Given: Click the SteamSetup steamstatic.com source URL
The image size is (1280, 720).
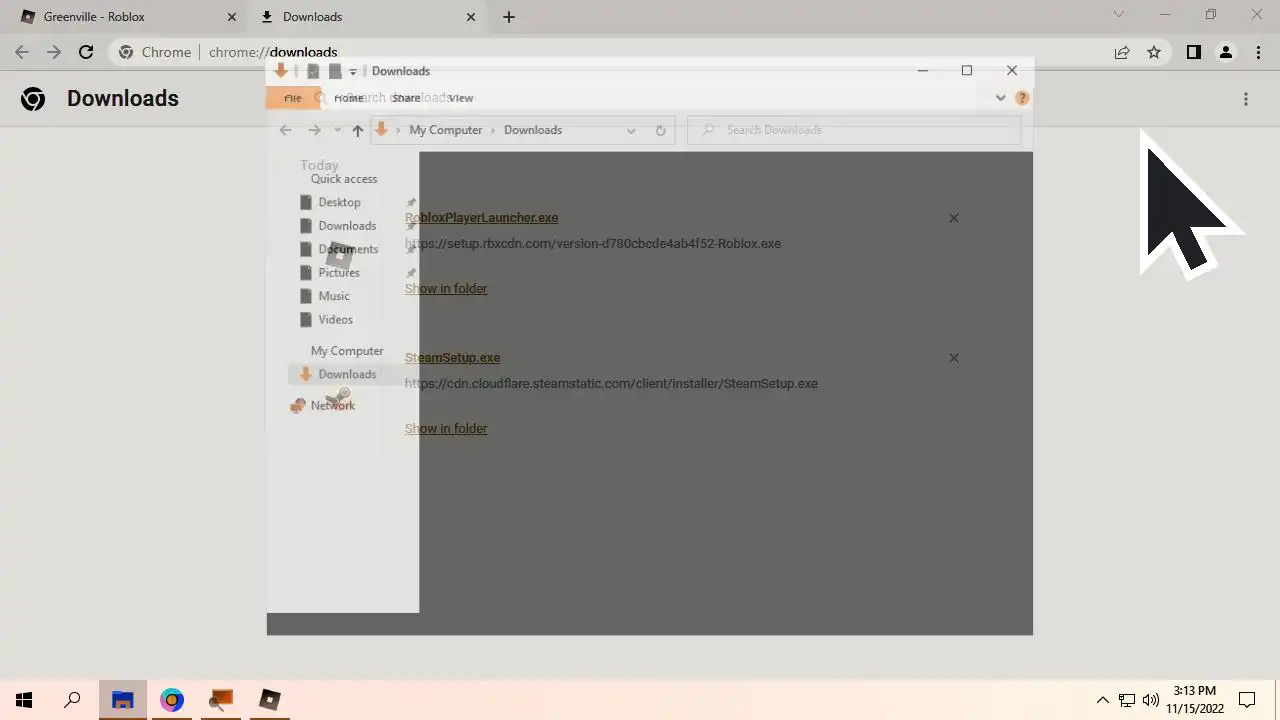Looking at the screenshot, I should [x=611, y=383].
